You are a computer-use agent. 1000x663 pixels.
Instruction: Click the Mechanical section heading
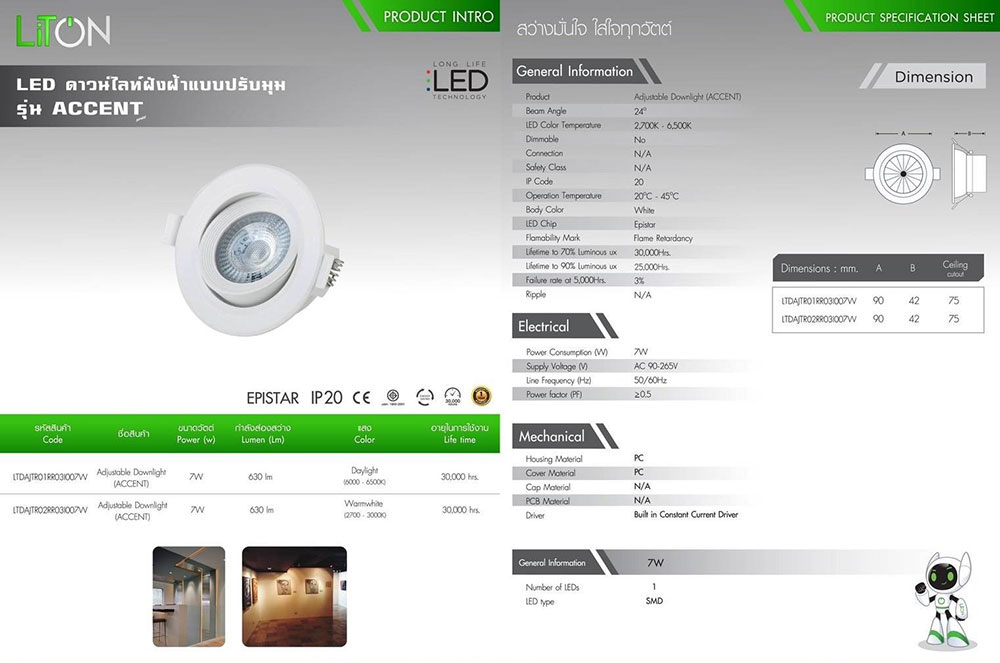click(551, 437)
